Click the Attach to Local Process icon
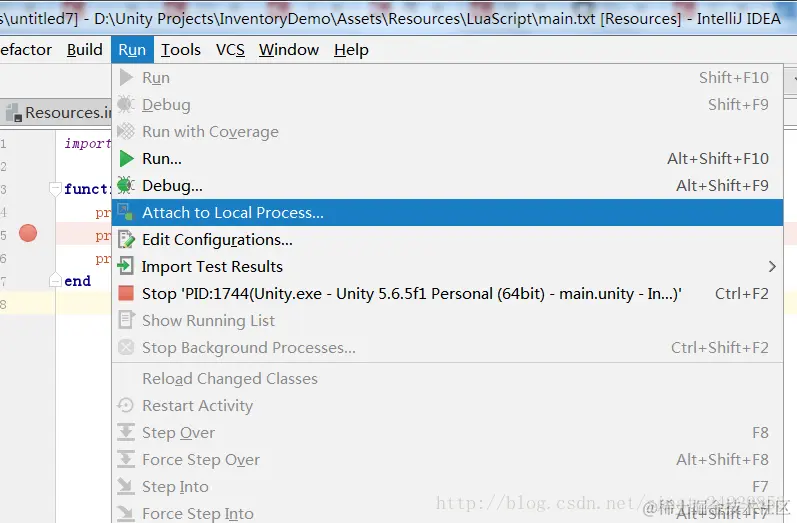The image size is (797, 523). click(126, 212)
